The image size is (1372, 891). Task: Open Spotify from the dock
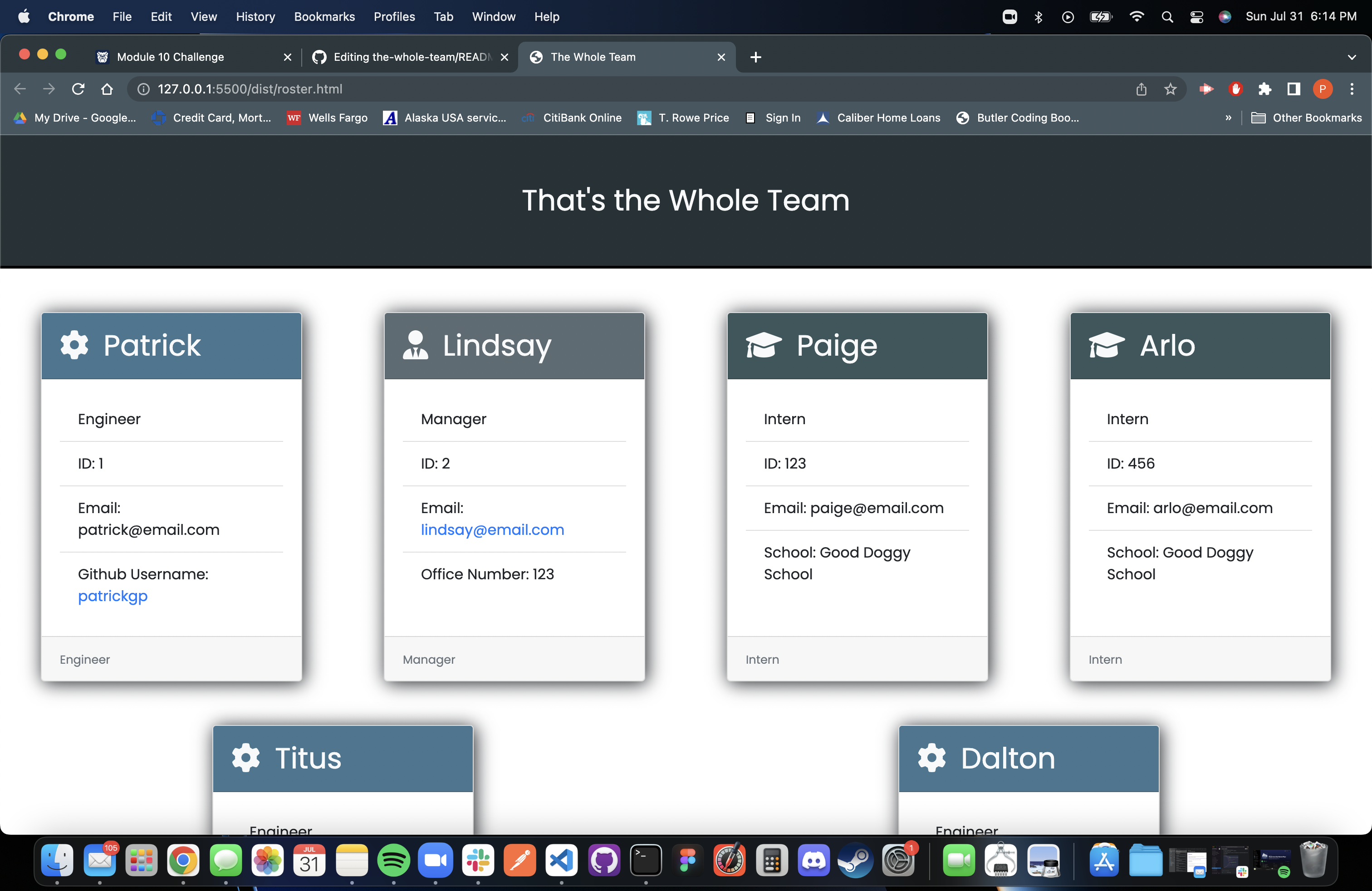(393, 861)
